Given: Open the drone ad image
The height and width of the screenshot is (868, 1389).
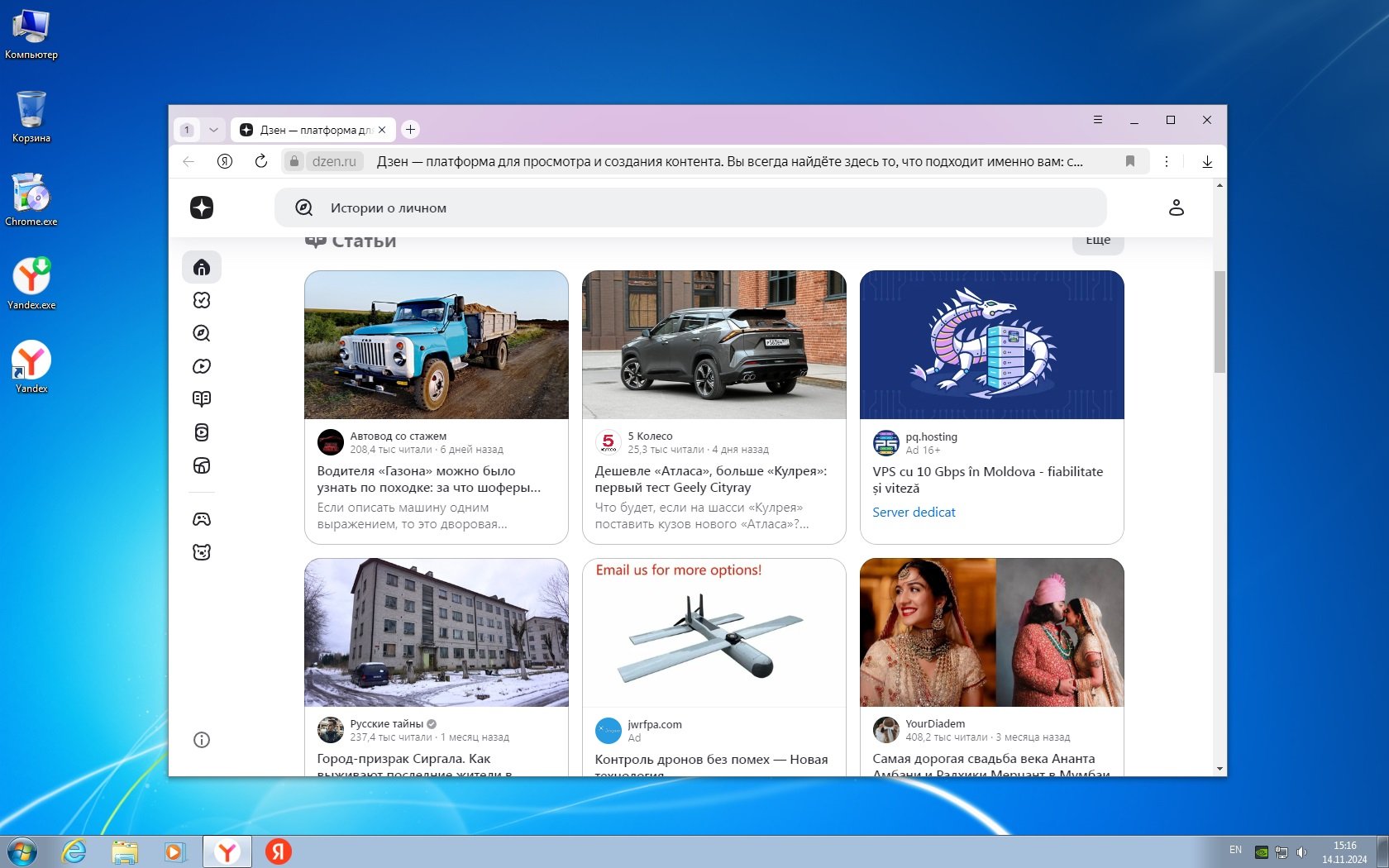Looking at the screenshot, I should pos(714,632).
